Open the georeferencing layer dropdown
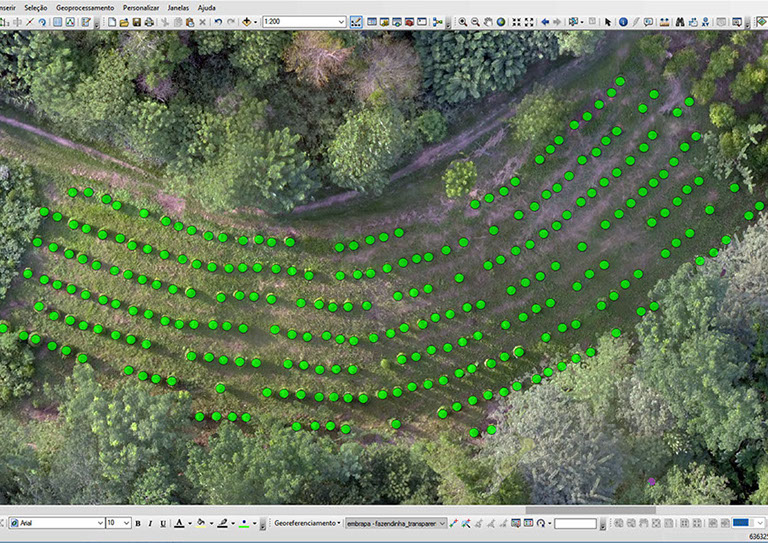 tap(442, 523)
